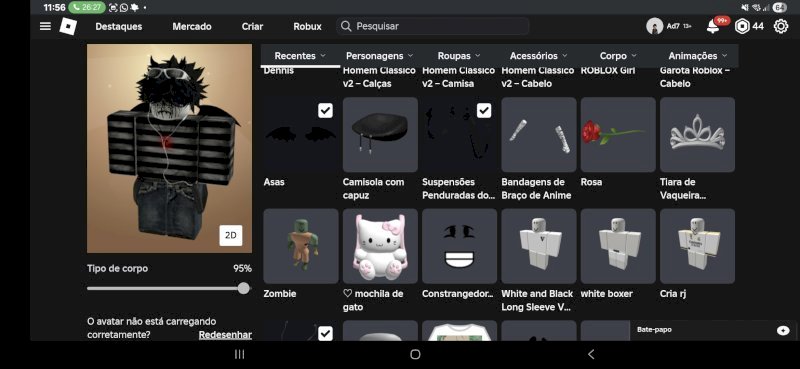Select the Suspensões Penduradas item
The image size is (800, 369).
tap(459, 135)
